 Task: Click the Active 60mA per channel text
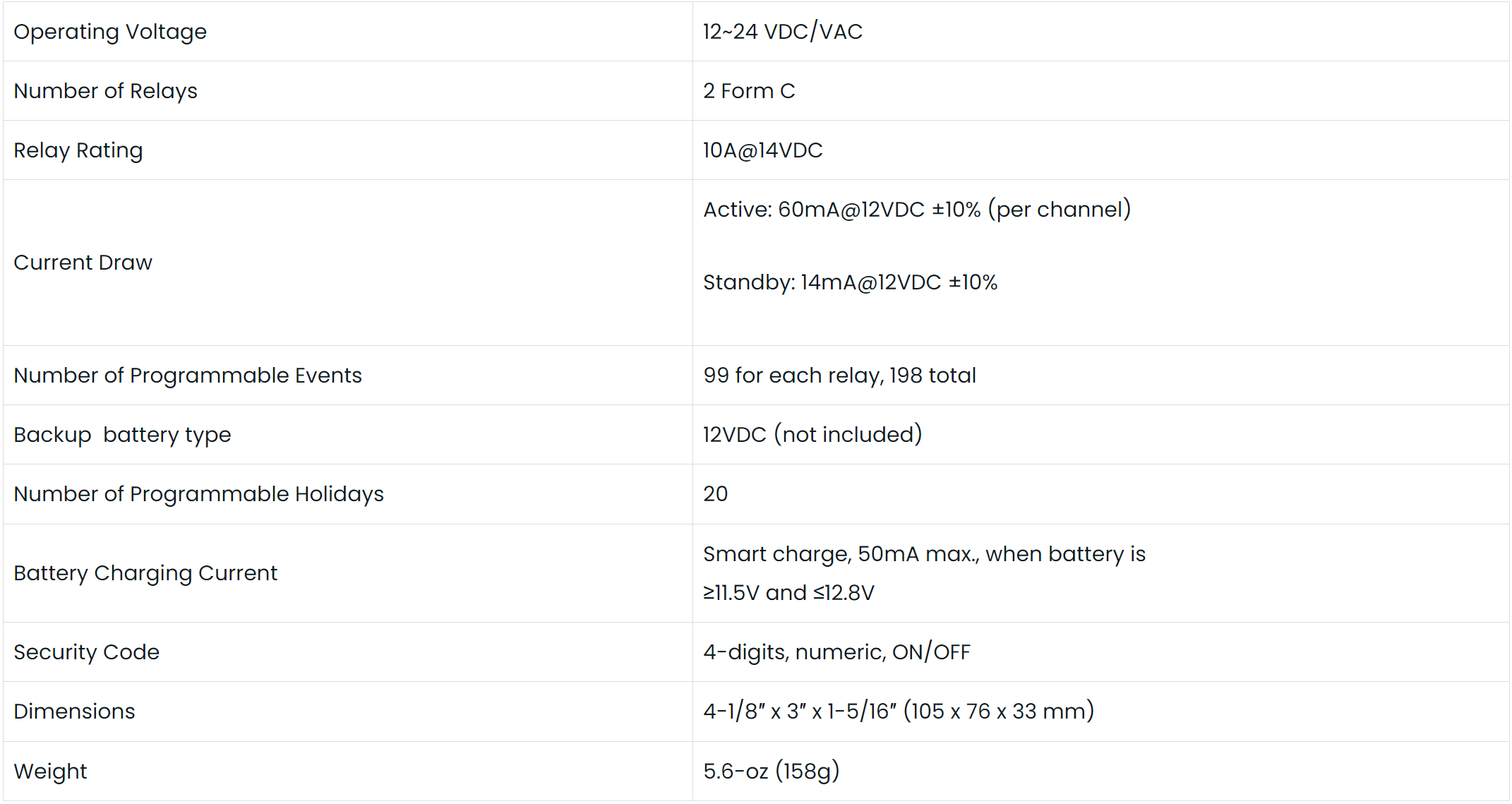point(916,210)
